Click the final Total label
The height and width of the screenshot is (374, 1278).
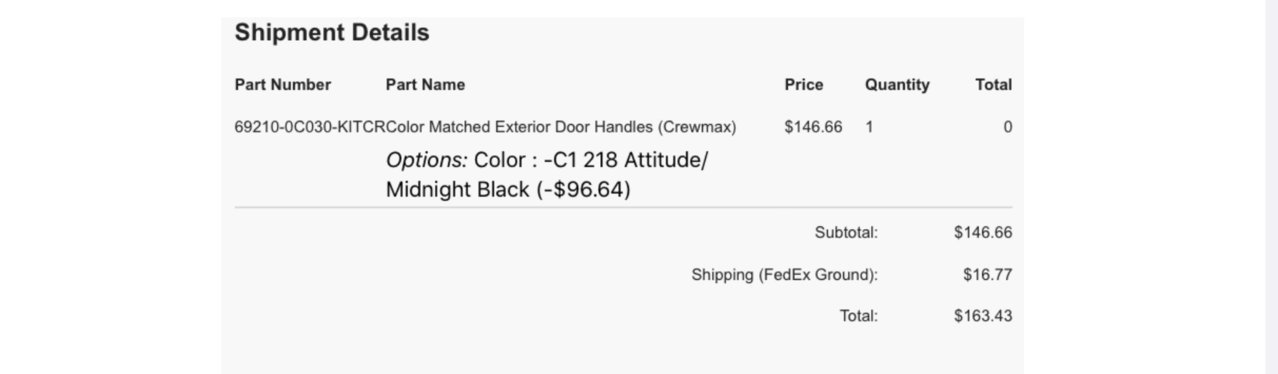pyautogui.click(x=859, y=316)
